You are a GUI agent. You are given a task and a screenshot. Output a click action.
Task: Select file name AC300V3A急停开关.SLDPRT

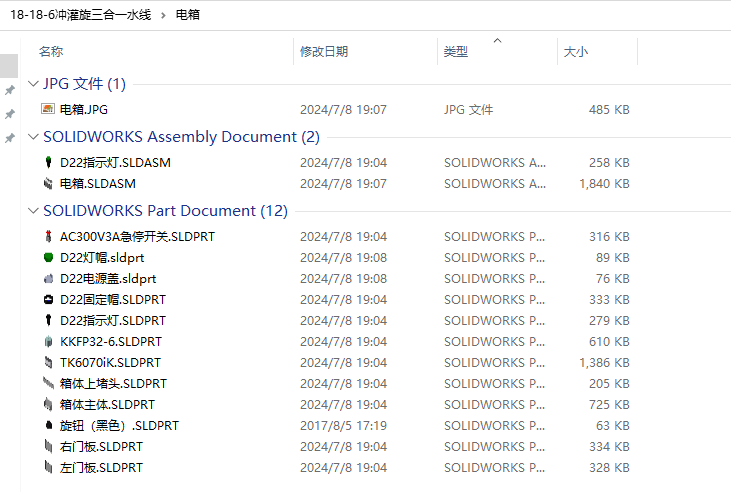click(138, 236)
